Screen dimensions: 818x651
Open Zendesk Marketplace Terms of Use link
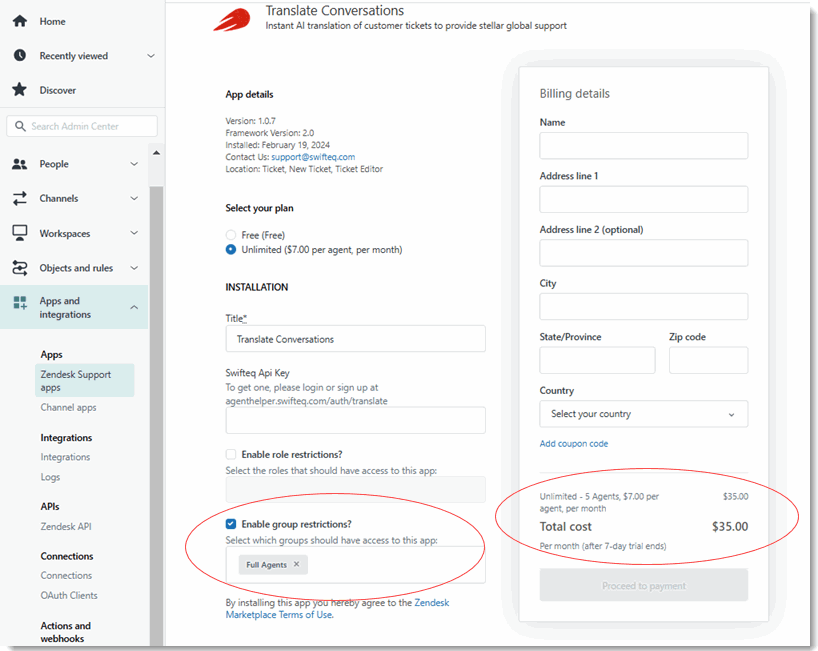click(x=337, y=609)
